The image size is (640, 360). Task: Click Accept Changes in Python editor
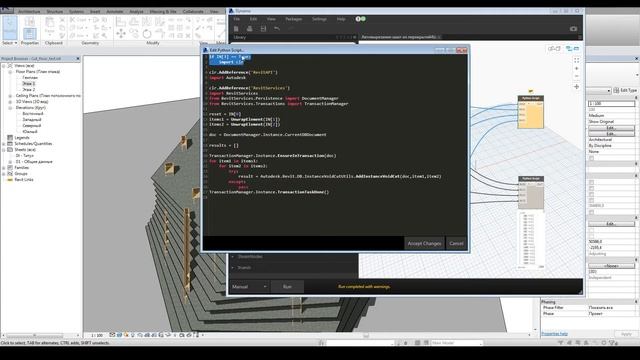tap(424, 243)
